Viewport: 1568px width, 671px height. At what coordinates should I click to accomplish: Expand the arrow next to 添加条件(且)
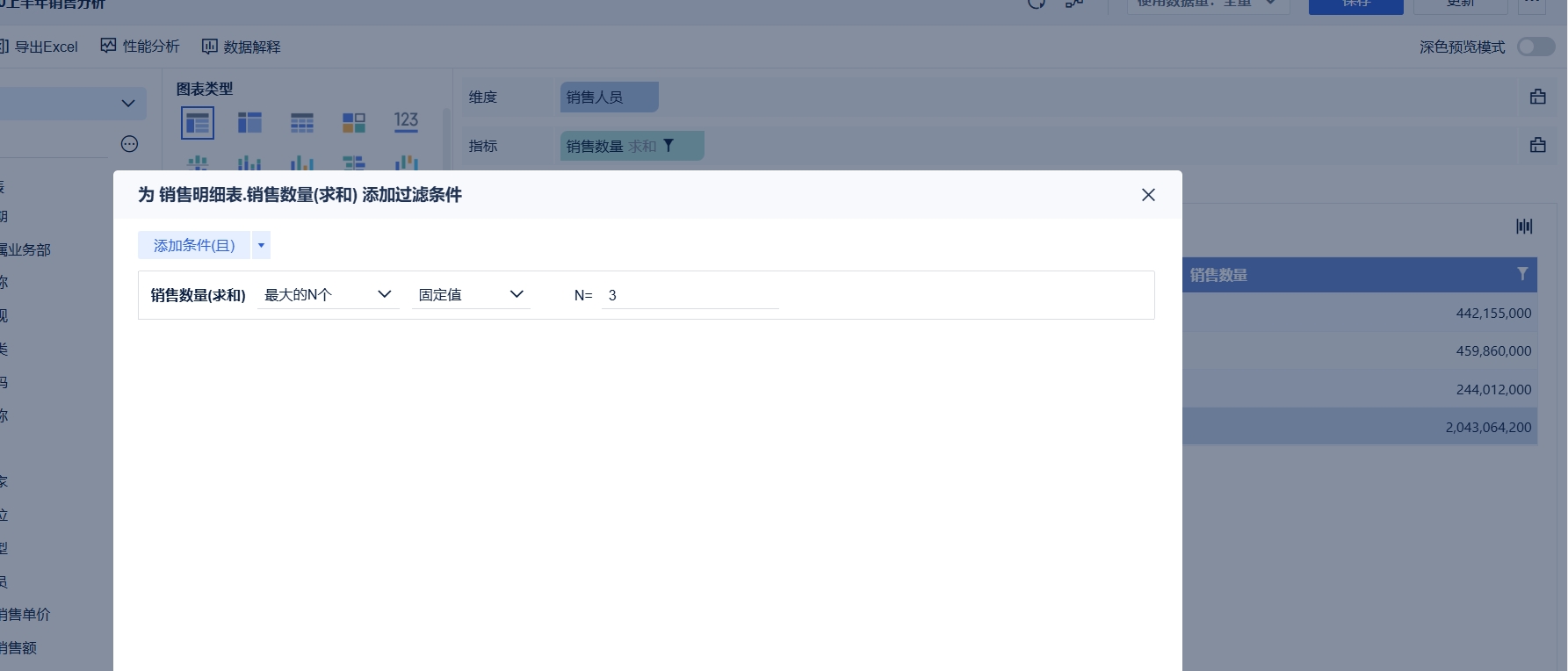coord(261,246)
